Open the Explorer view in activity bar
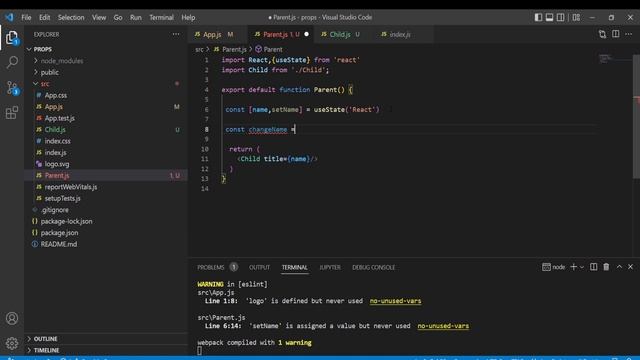This screenshot has width=640, height=360. click(12, 38)
